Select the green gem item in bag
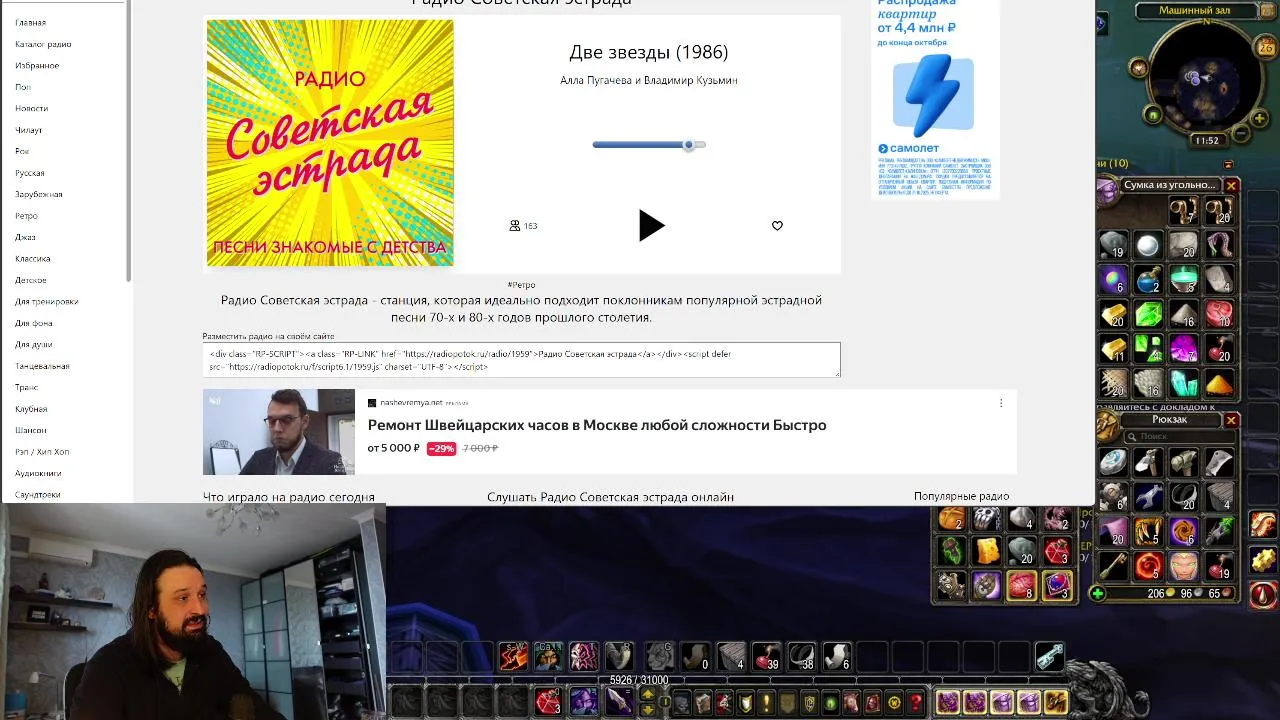1280x720 pixels. 1149,313
